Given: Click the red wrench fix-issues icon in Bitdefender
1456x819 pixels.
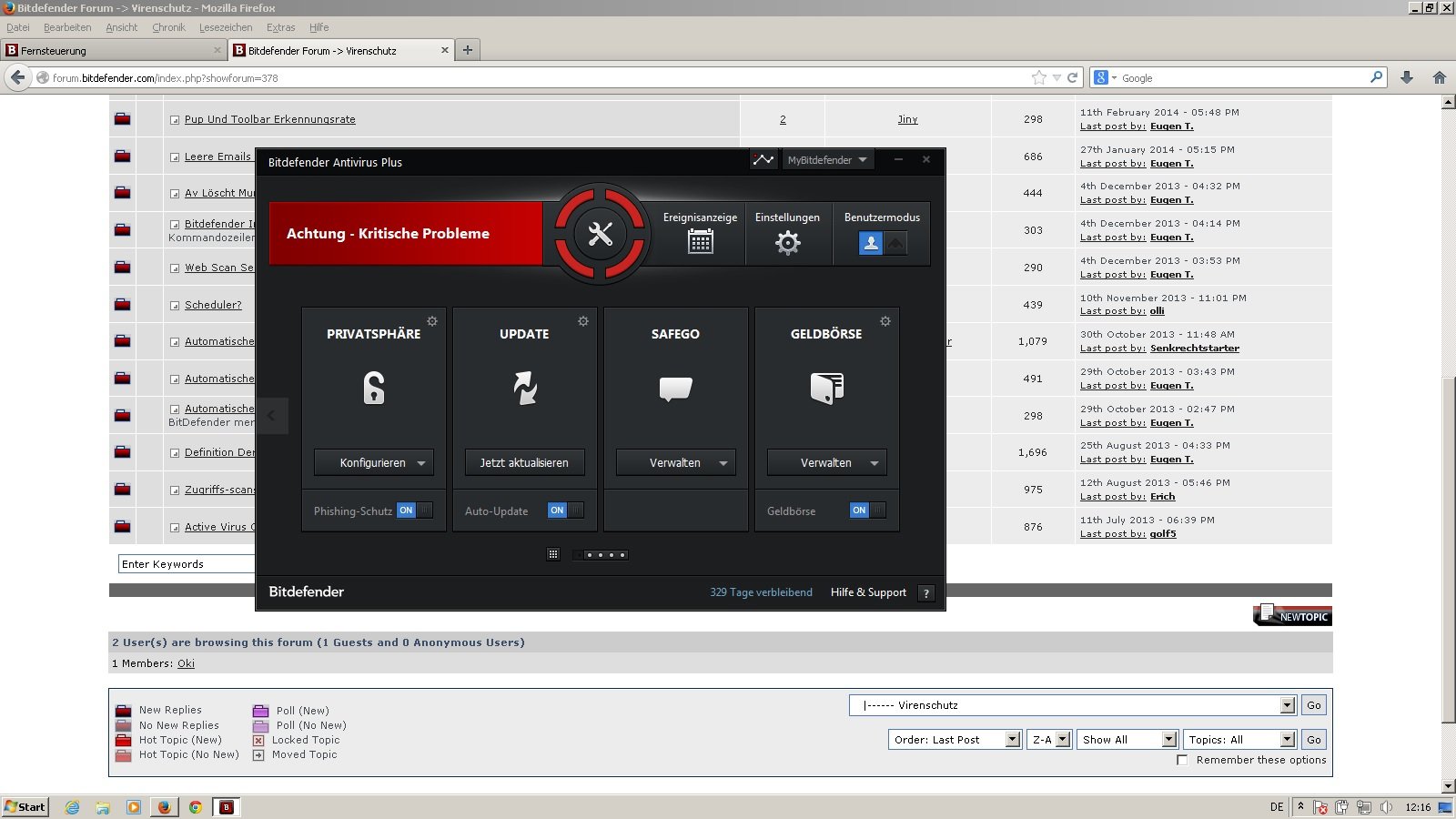Looking at the screenshot, I should click(x=601, y=234).
